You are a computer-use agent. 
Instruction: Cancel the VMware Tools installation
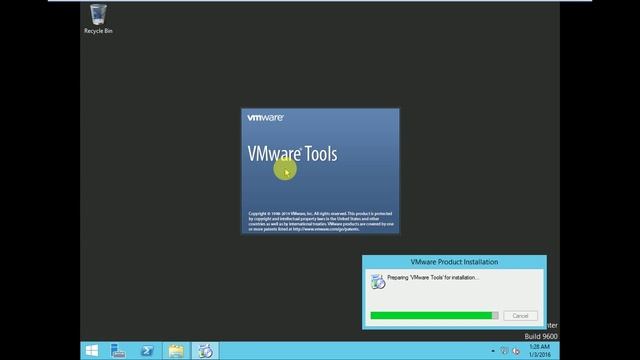coord(520,316)
